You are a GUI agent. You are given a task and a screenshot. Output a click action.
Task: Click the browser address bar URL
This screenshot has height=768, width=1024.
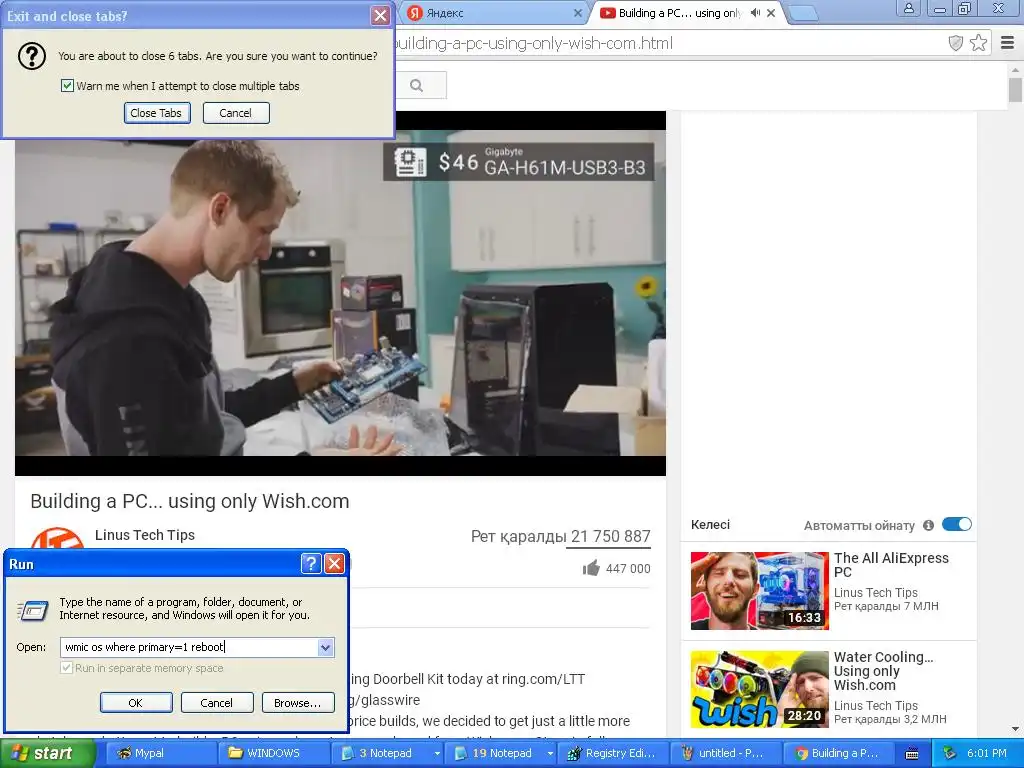(532, 43)
